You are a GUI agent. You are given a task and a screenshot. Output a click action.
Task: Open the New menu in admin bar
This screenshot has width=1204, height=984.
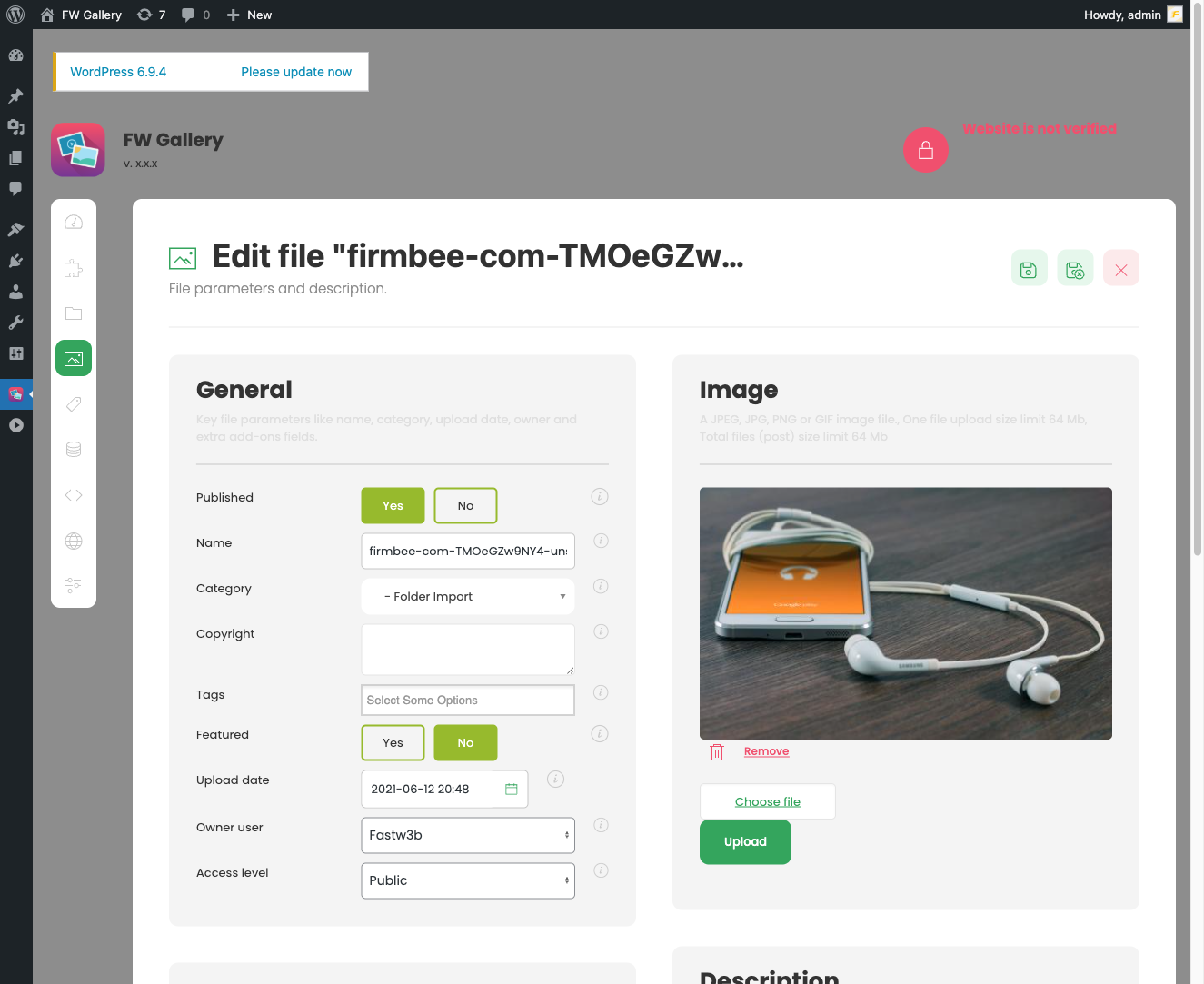[x=248, y=14]
